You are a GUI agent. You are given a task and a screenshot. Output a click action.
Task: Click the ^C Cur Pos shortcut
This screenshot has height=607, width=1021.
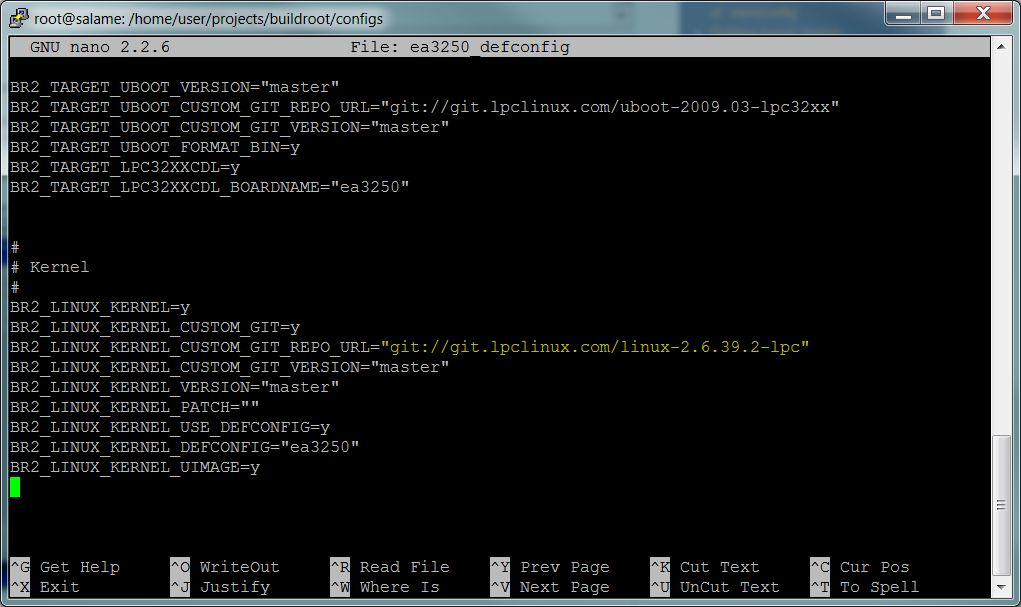pos(860,567)
